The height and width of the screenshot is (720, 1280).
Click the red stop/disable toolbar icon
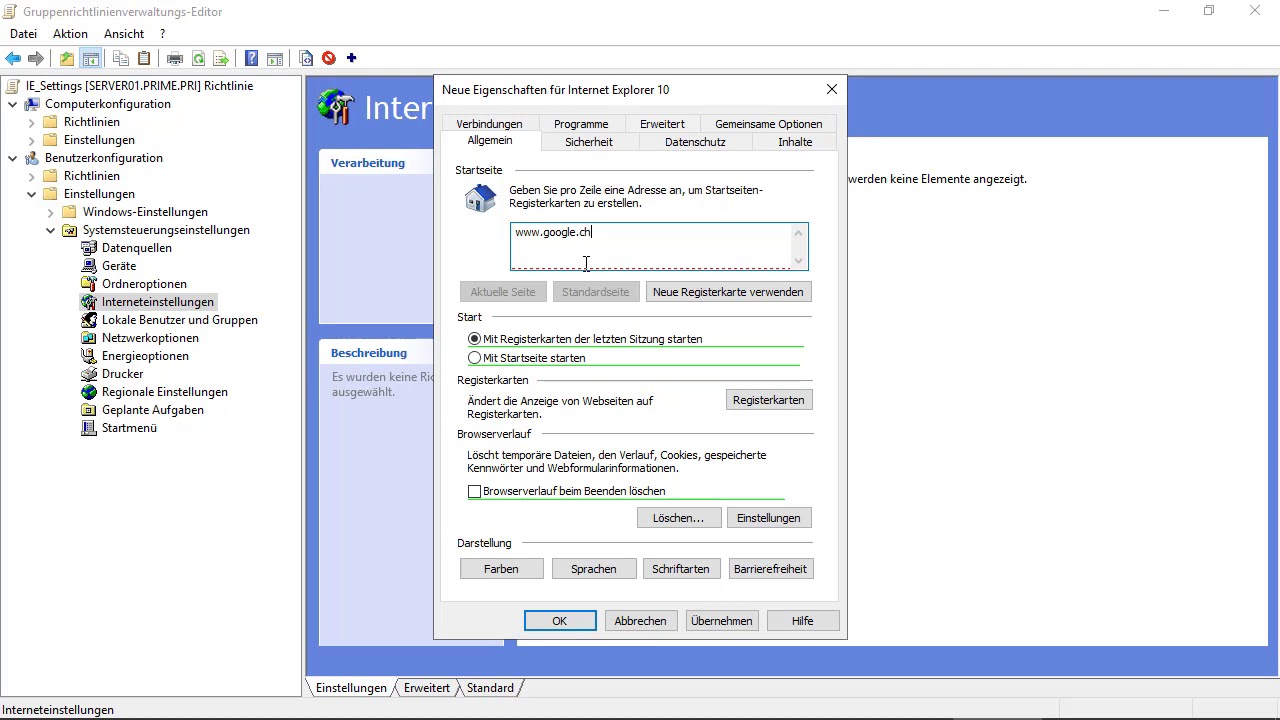click(x=328, y=58)
